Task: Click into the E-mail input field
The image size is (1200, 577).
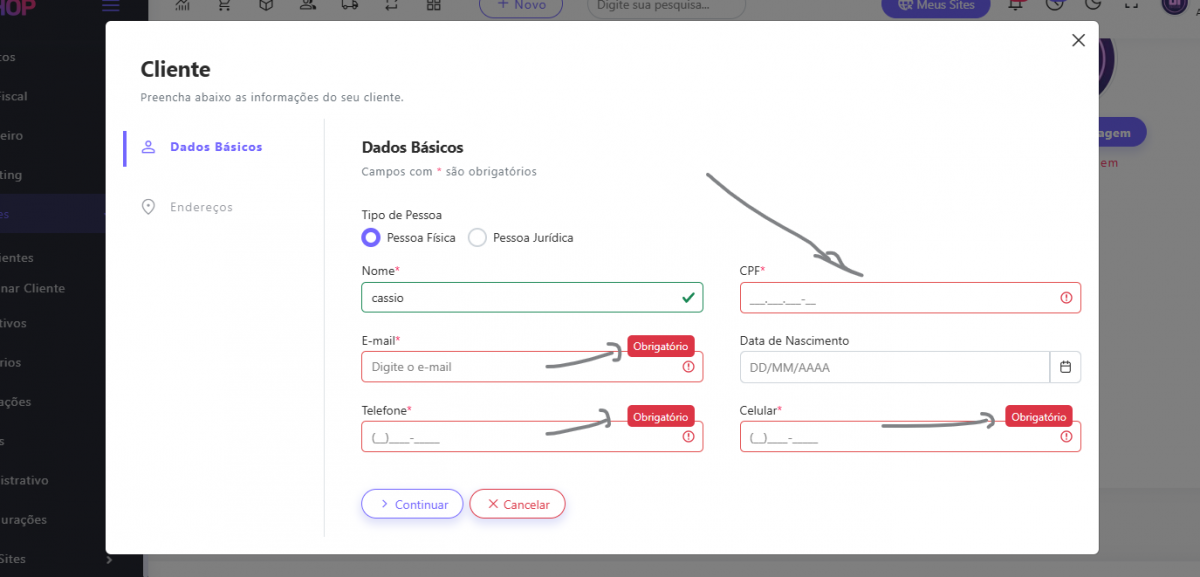Action: (x=520, y=367)
